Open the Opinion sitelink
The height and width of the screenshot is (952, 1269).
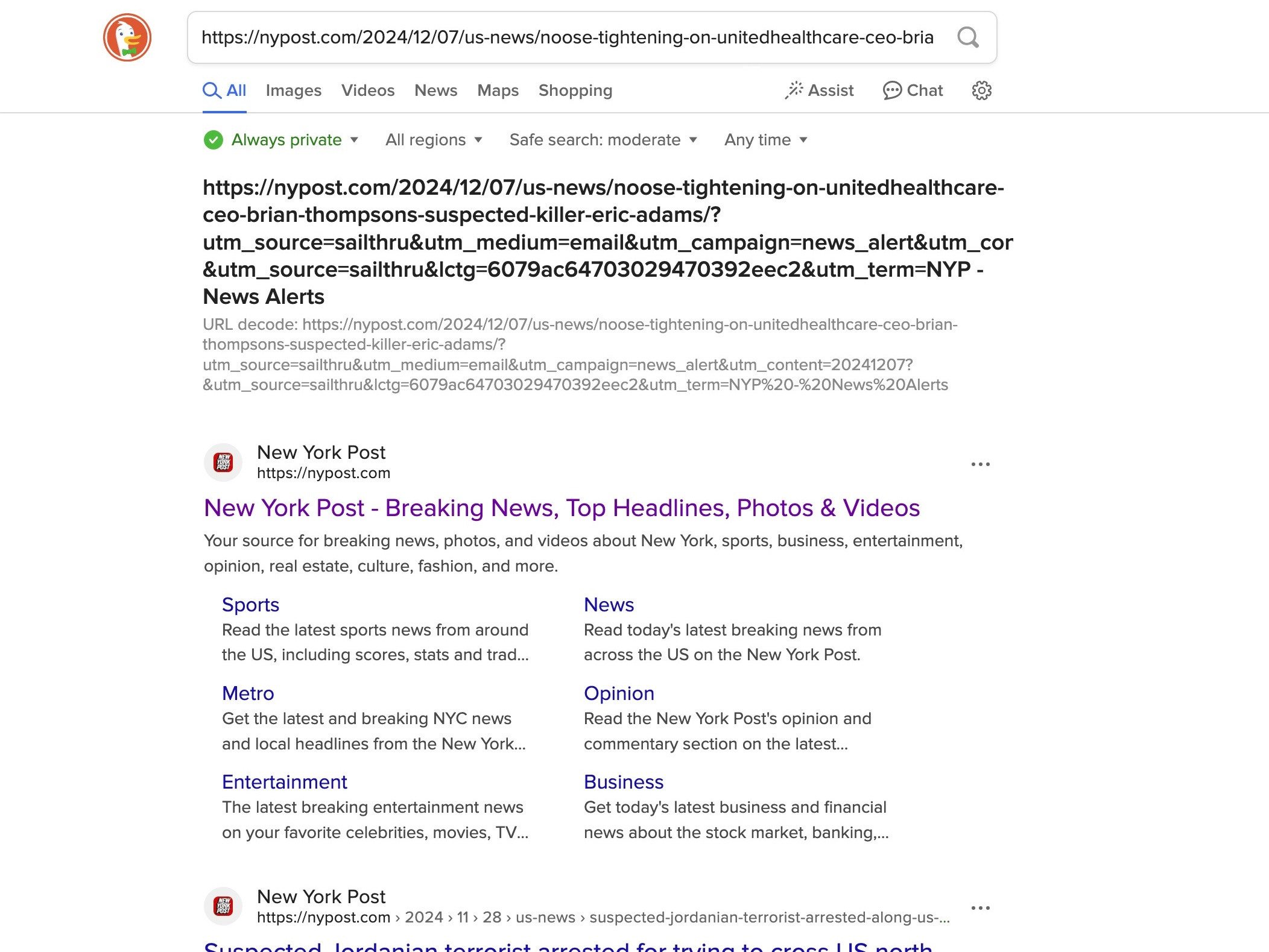619,693
